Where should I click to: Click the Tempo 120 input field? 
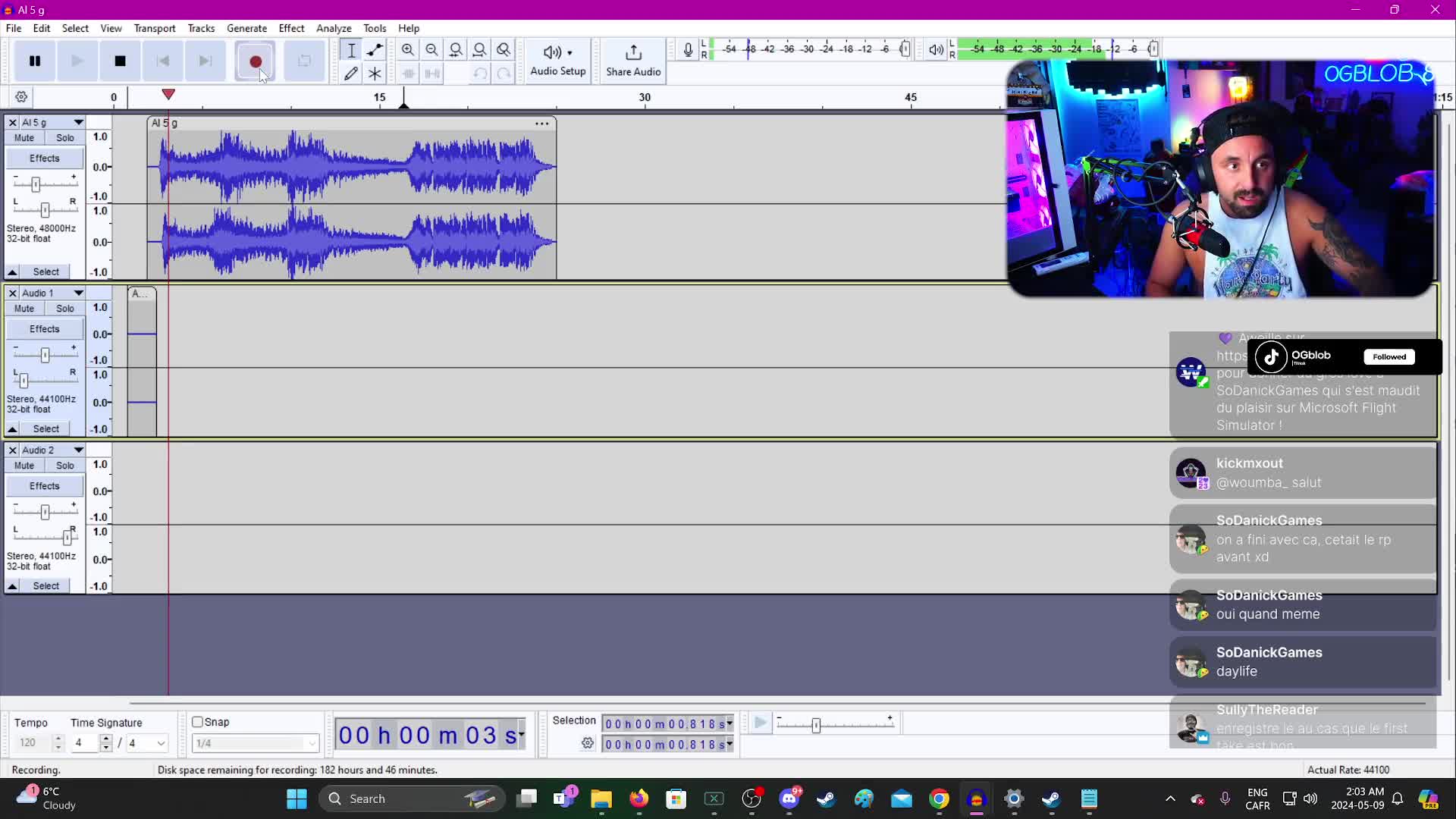35,743
